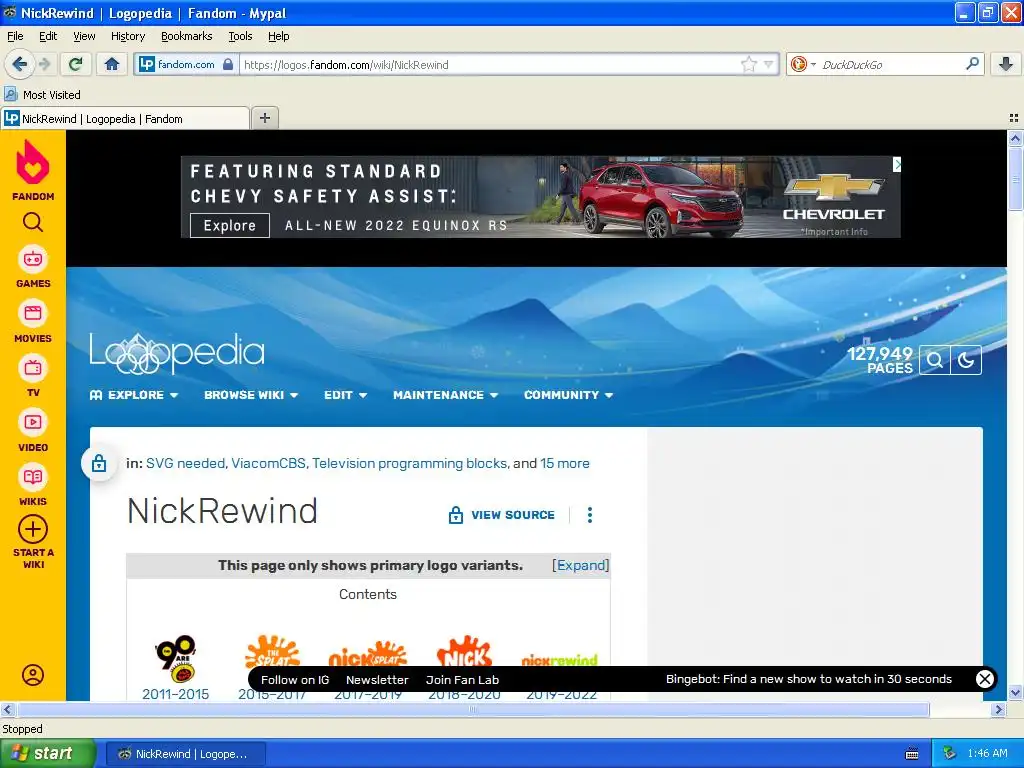
Task: Expand the Browse Wiki dropdown
Action: [251, 395]
